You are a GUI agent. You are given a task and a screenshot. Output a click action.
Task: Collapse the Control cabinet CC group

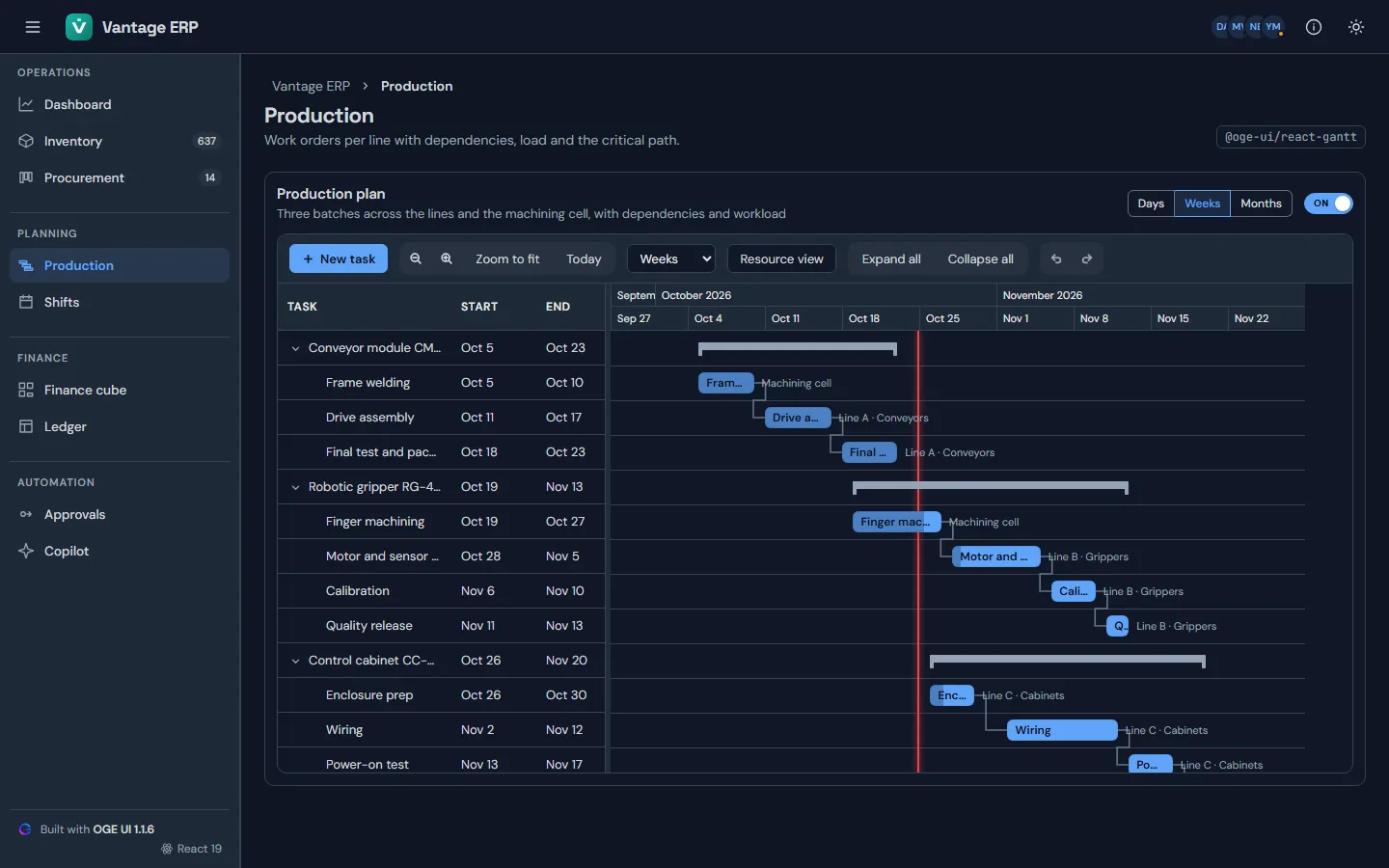(x=295, y=661)
